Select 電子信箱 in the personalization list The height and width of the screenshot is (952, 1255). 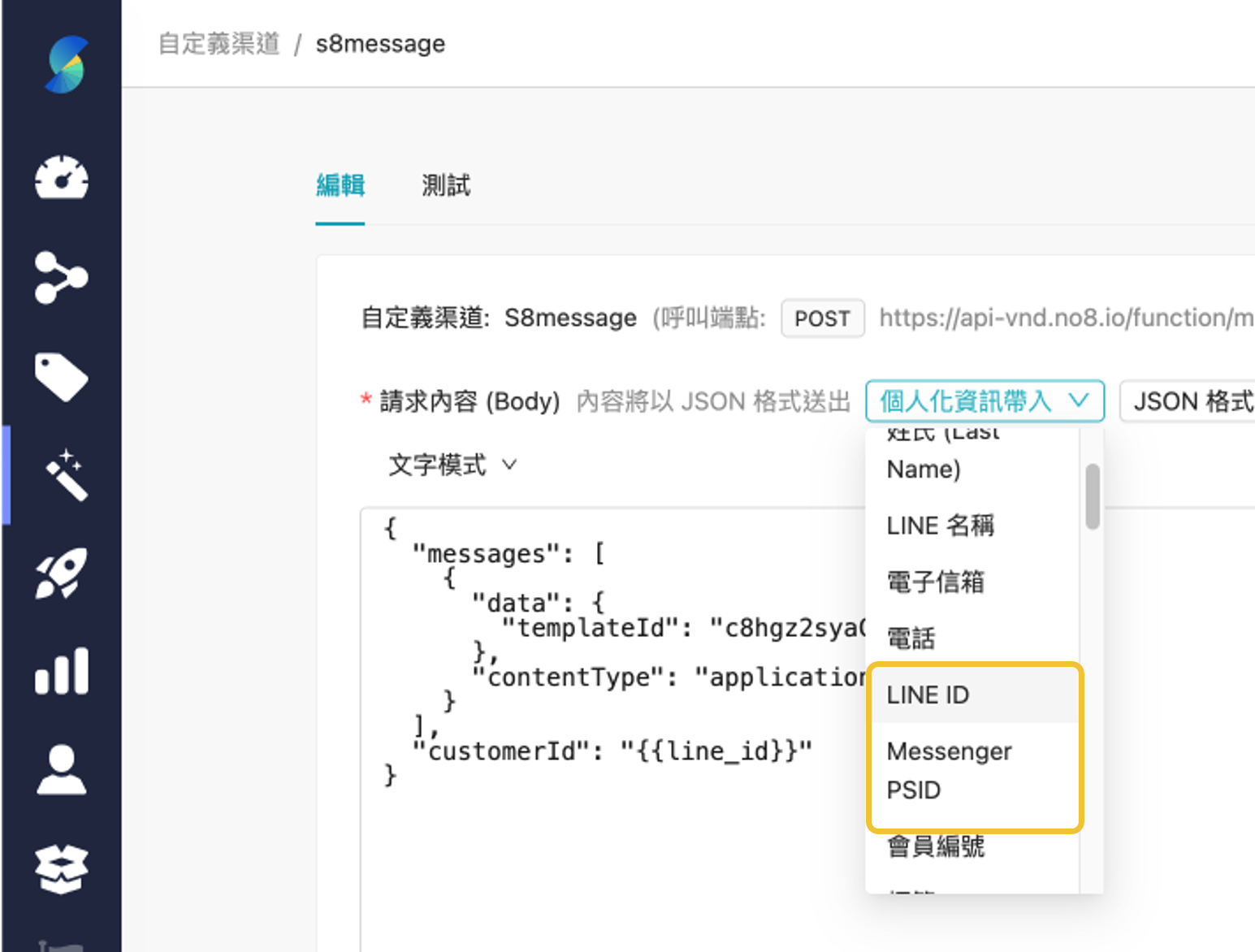(936, 582)
